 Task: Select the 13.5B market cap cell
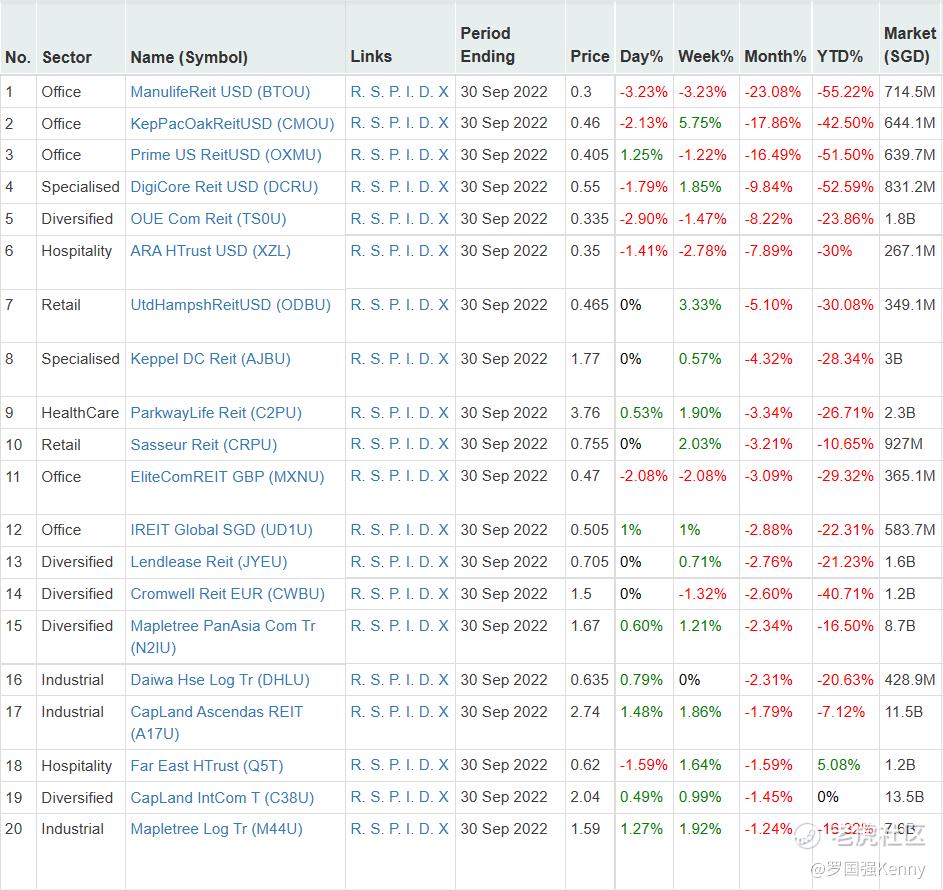coord(904,797)
